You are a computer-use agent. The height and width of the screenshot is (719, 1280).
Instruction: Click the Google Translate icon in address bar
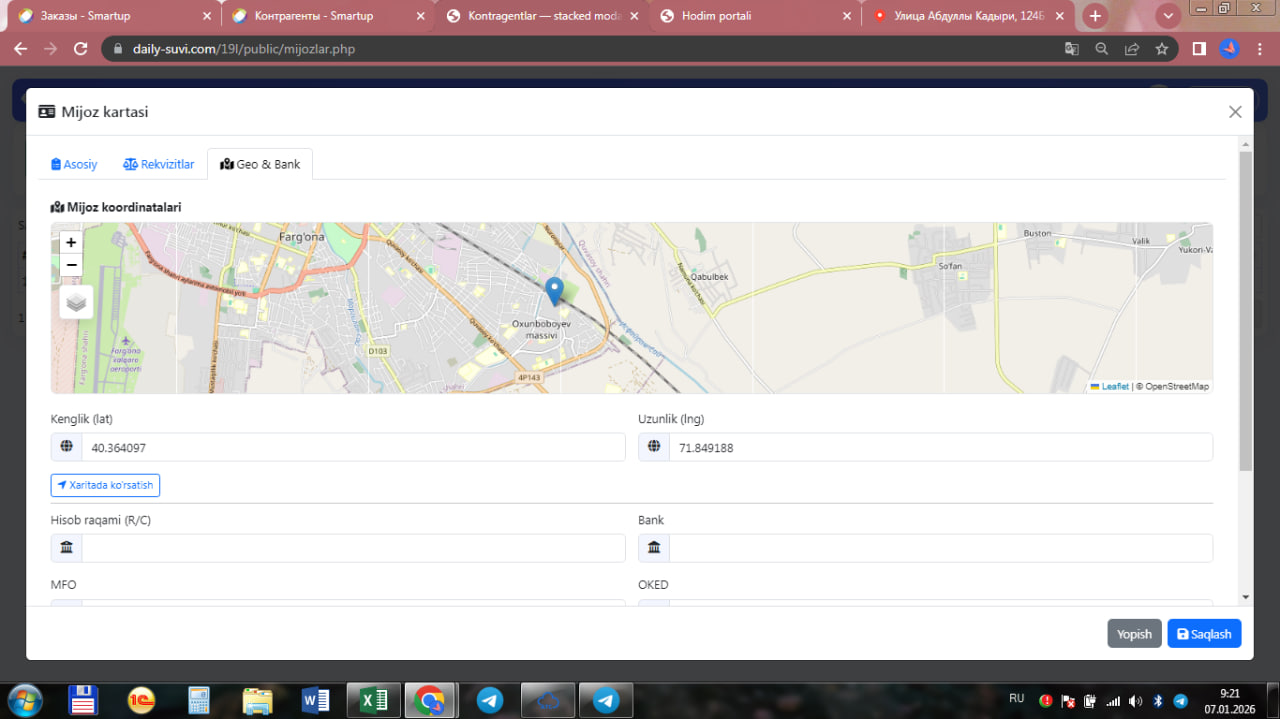click(1071, 48)
